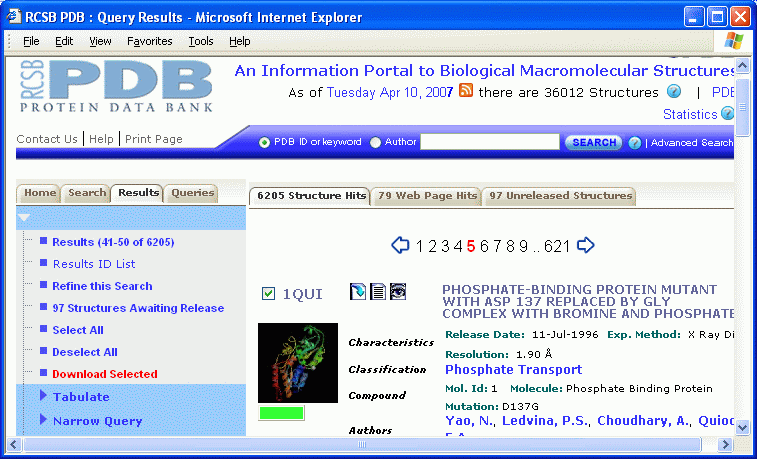Click Select All link
Image resolution: width=757 pixels, height=459 pixels.
click(x=78, y=330)
